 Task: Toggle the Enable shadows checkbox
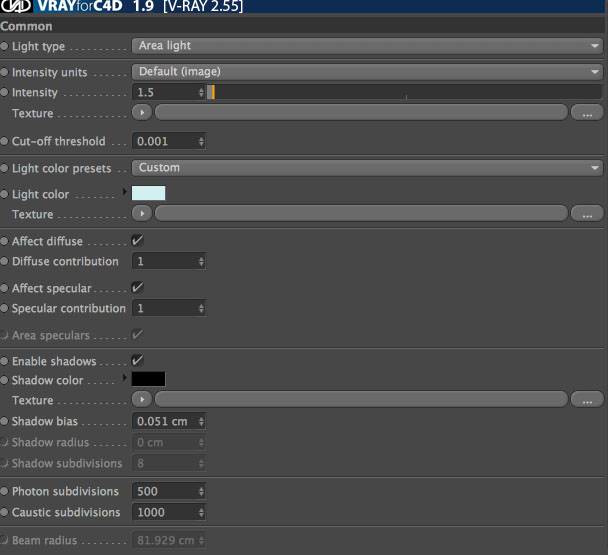point(137,360)
